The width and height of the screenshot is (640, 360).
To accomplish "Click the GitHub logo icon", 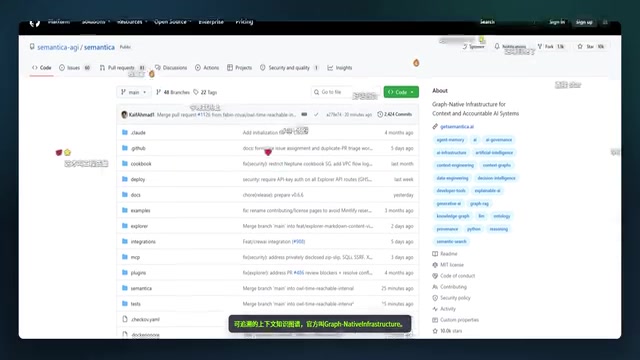I will (x=35, y=23).
